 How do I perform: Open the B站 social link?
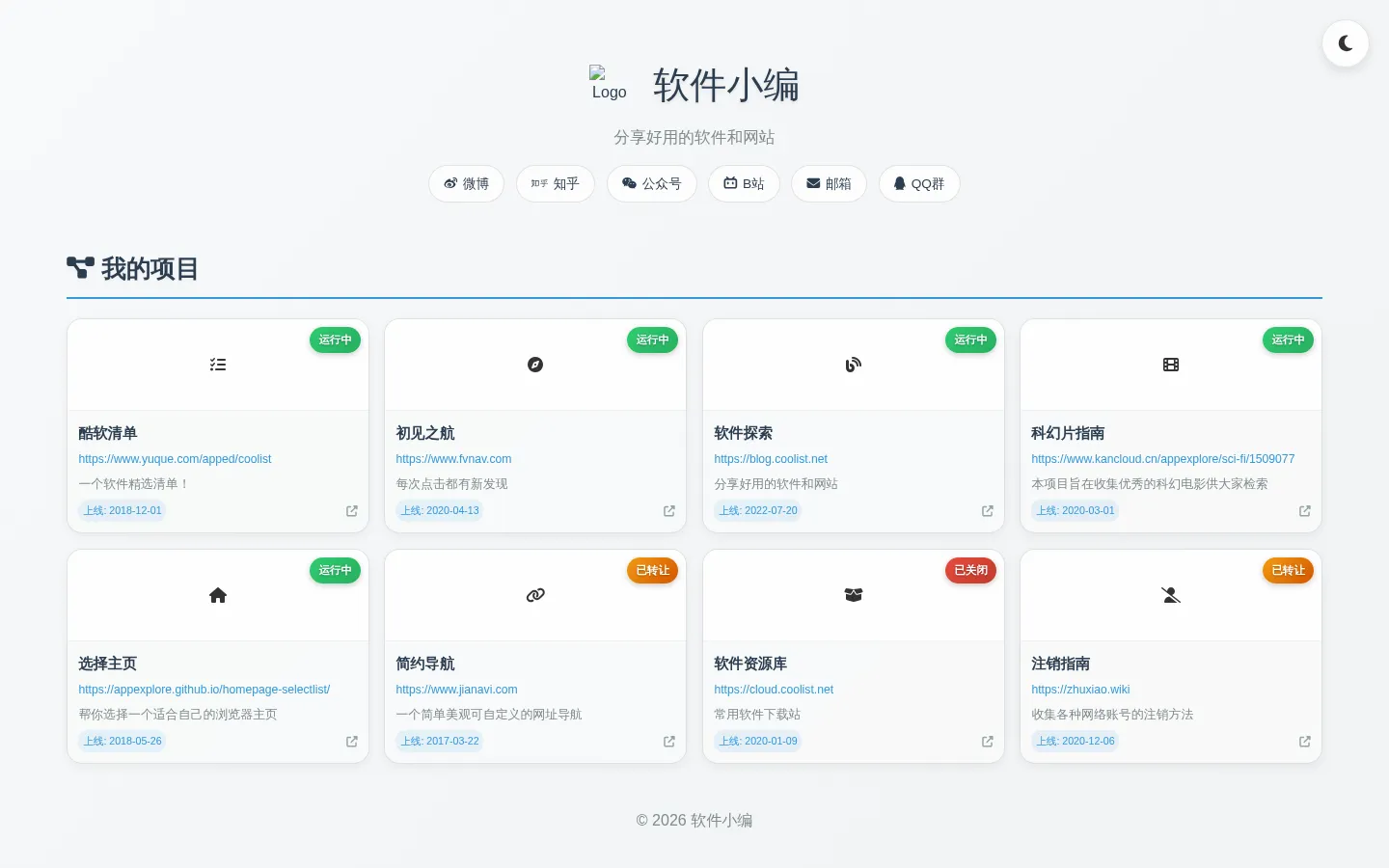(x=744, y=183)
